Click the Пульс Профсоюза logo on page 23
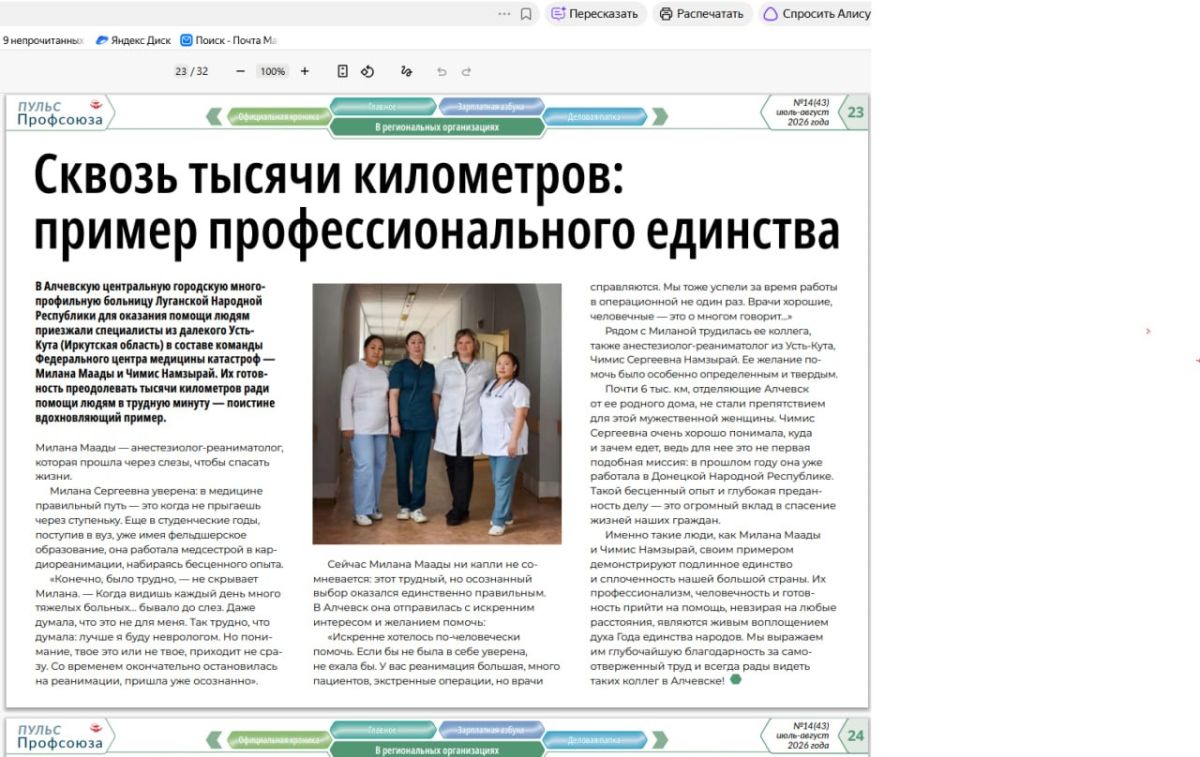 coord(60,113)
